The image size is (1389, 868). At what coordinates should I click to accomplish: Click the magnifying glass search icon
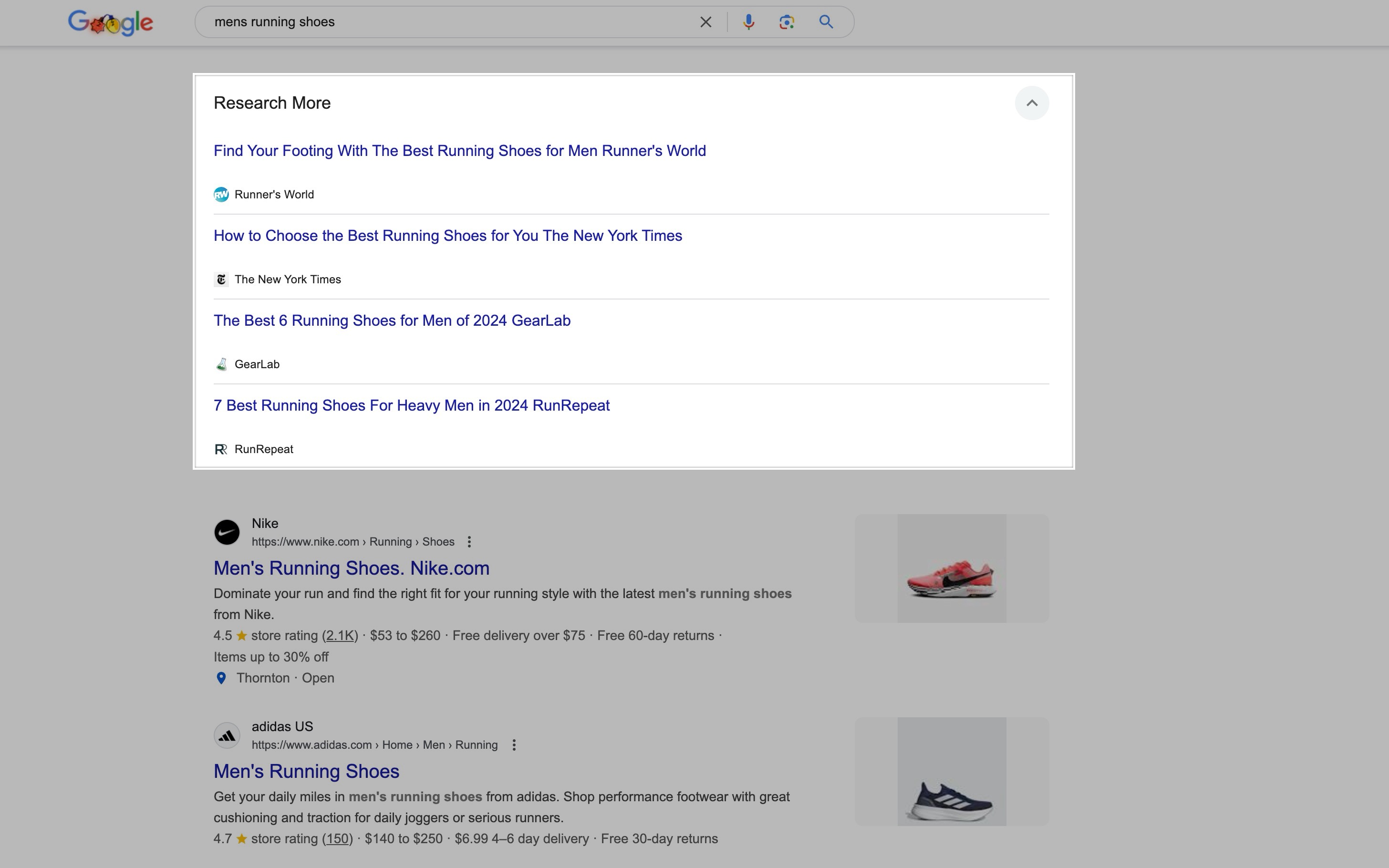click(x=825, y=22)
